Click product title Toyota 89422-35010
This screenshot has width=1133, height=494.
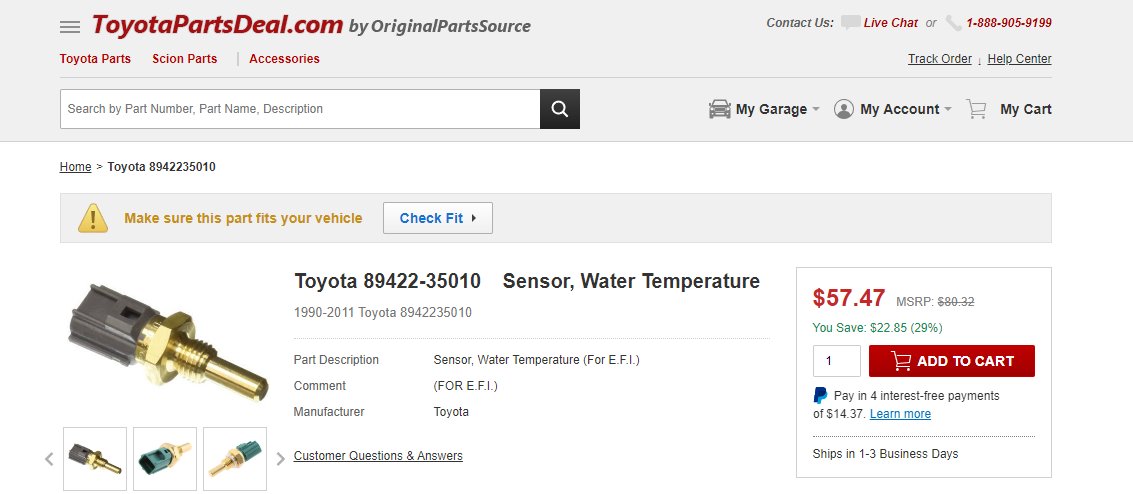[387, 281]
